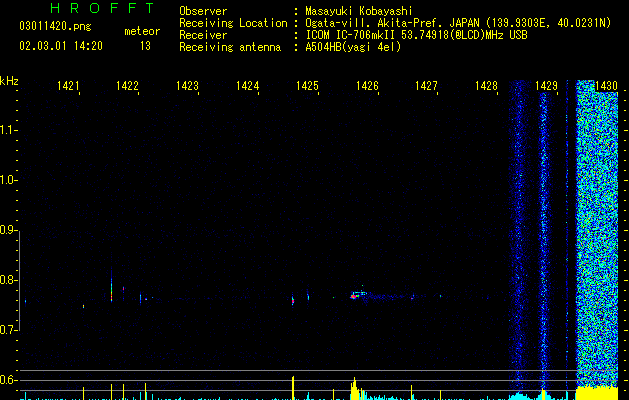Click the 0.8 kHz frequency label
Screen dimensions: 629x400
click(8, 280)
